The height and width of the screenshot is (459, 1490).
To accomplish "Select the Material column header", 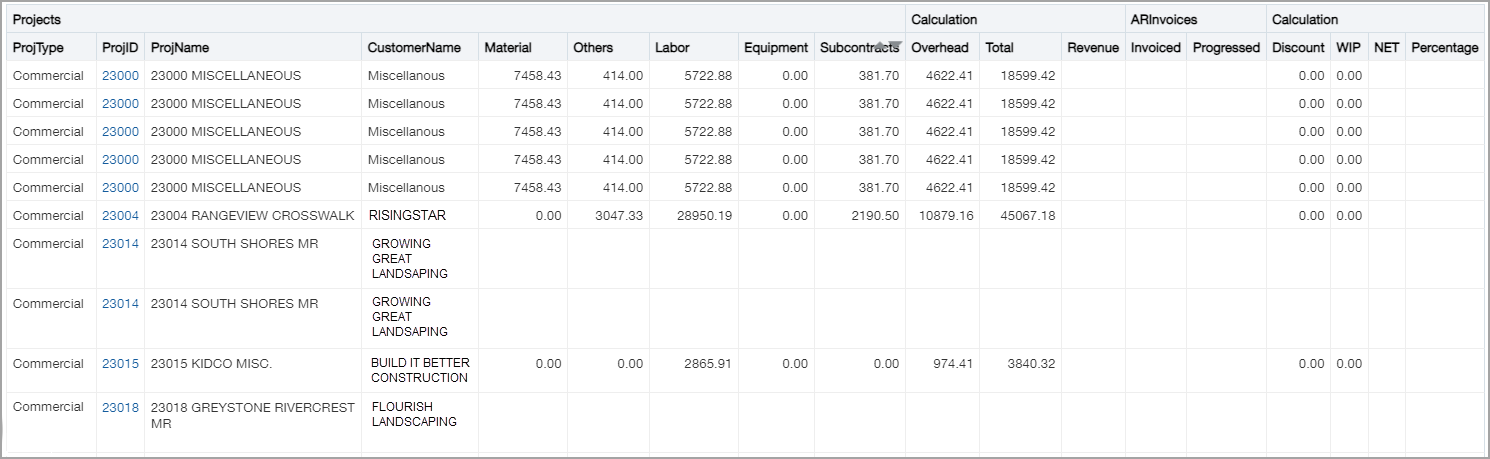I will click(508, 48).
